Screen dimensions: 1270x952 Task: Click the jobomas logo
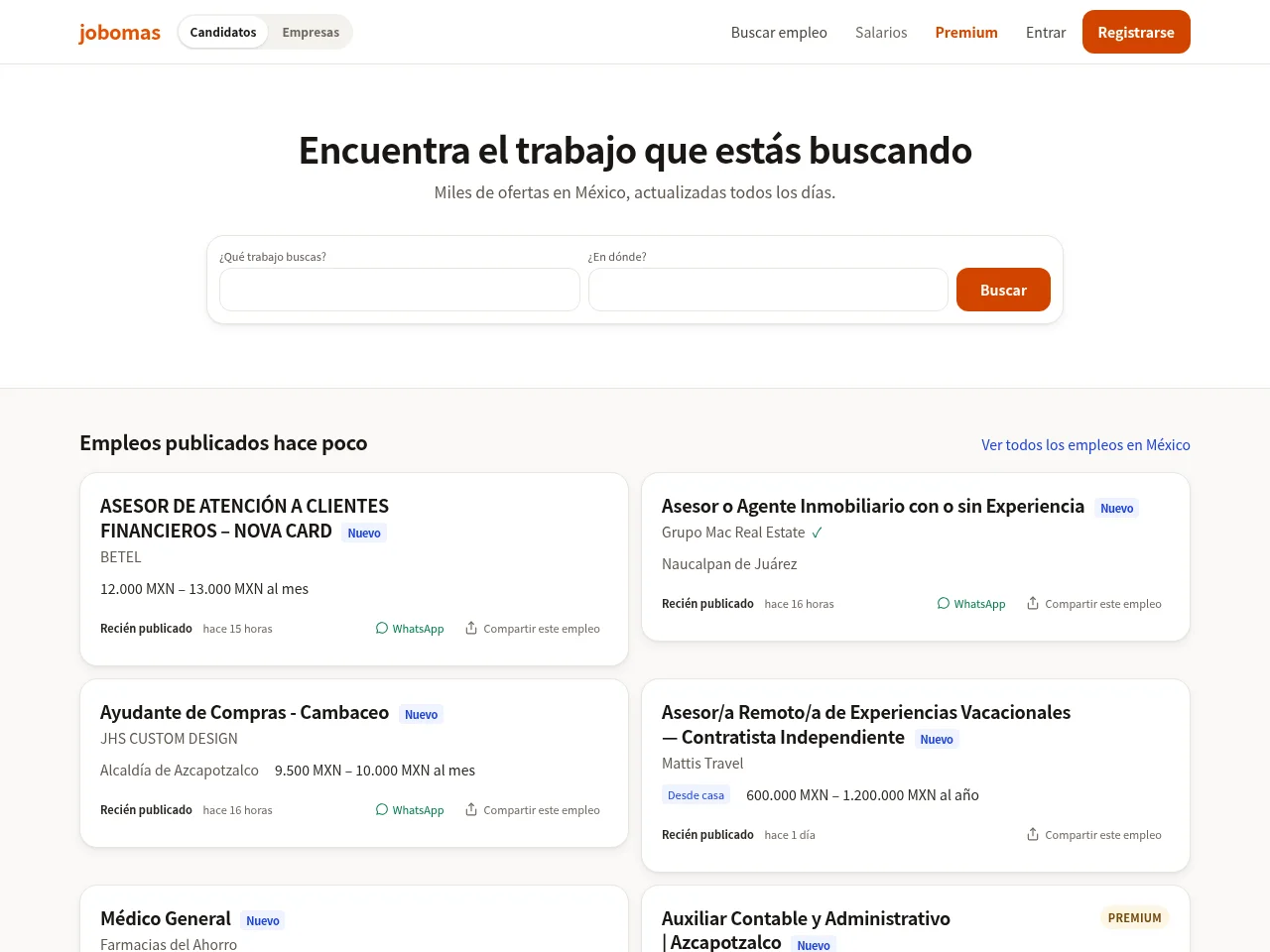119,32
